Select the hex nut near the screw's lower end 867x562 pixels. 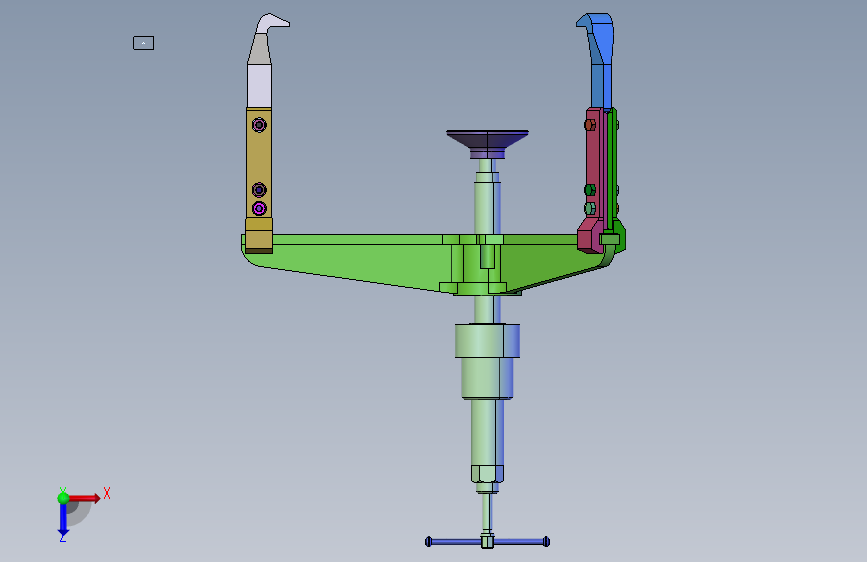(x=487, y=474)
